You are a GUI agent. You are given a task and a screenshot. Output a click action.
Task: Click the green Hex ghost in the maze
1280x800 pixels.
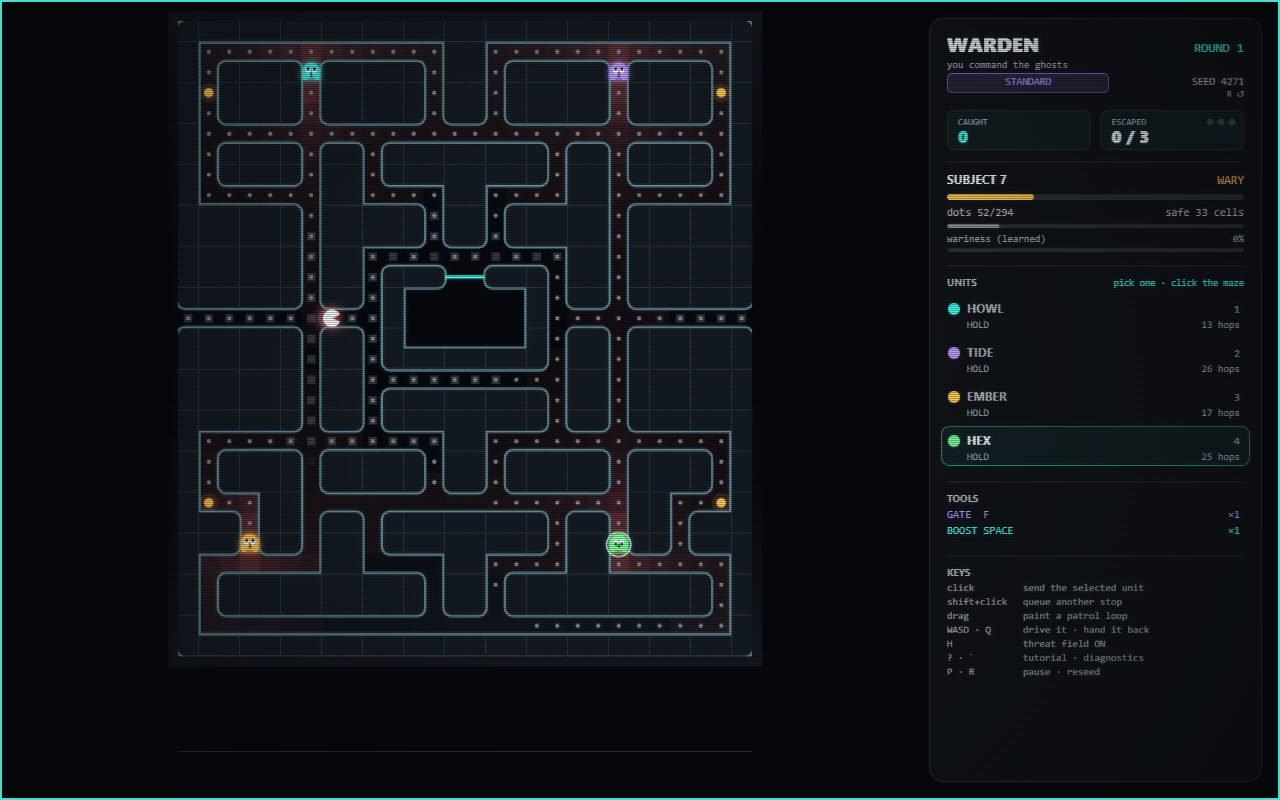pos(619,544)
